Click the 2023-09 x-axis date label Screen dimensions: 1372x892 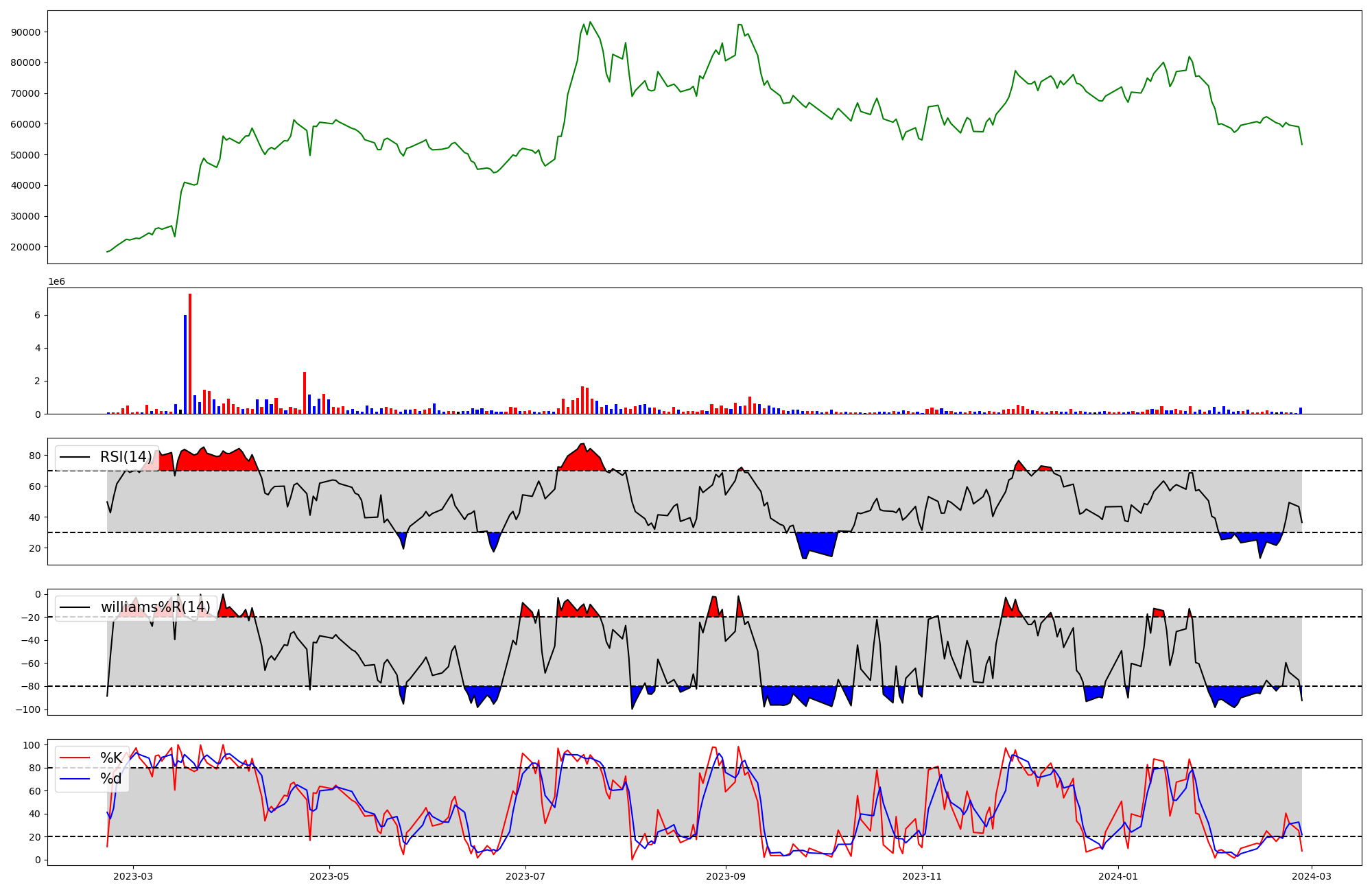point(725,876)
